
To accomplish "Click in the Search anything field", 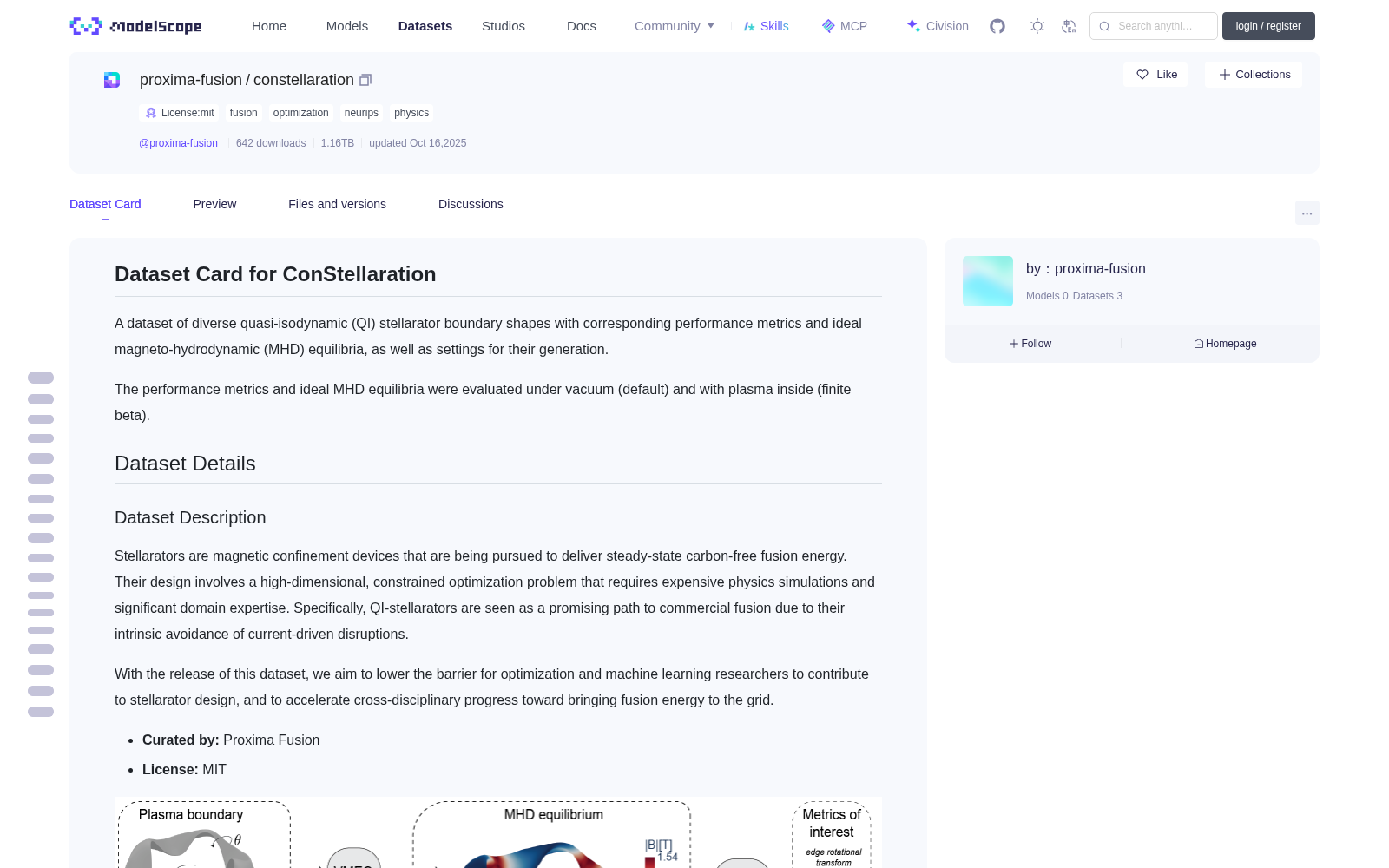I will [x=1154, y=26].
